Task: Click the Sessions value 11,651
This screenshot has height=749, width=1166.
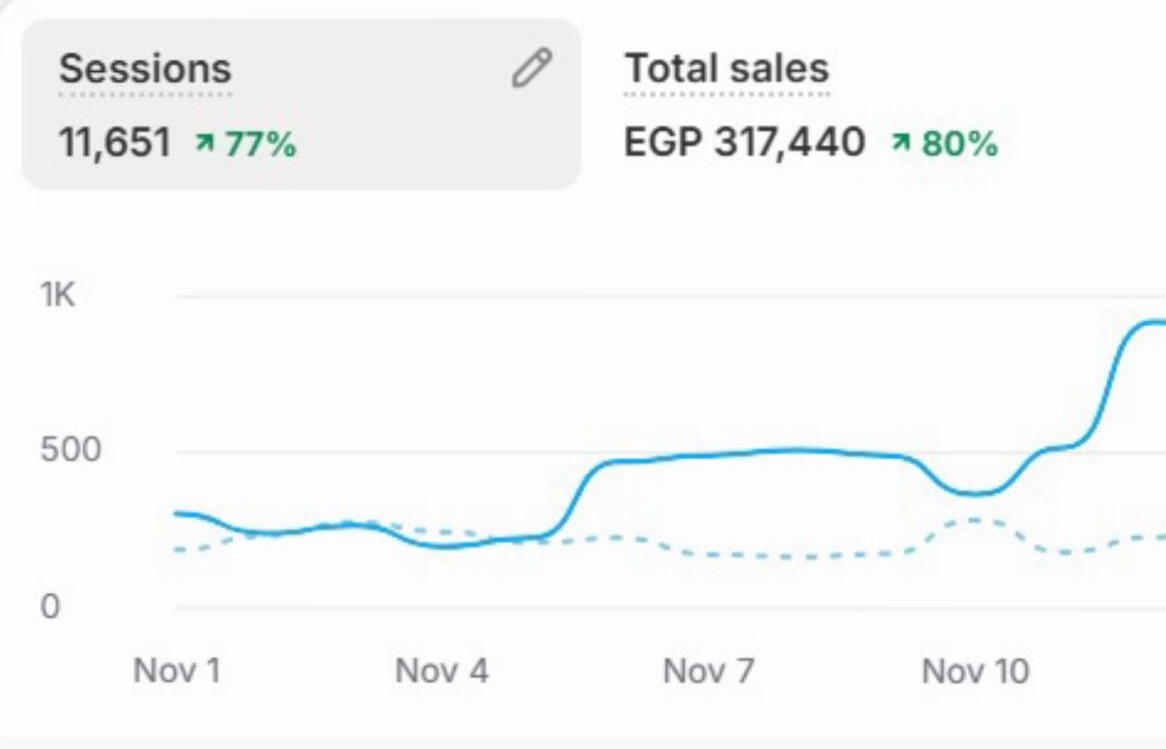Action: click(x=116, y=142)
